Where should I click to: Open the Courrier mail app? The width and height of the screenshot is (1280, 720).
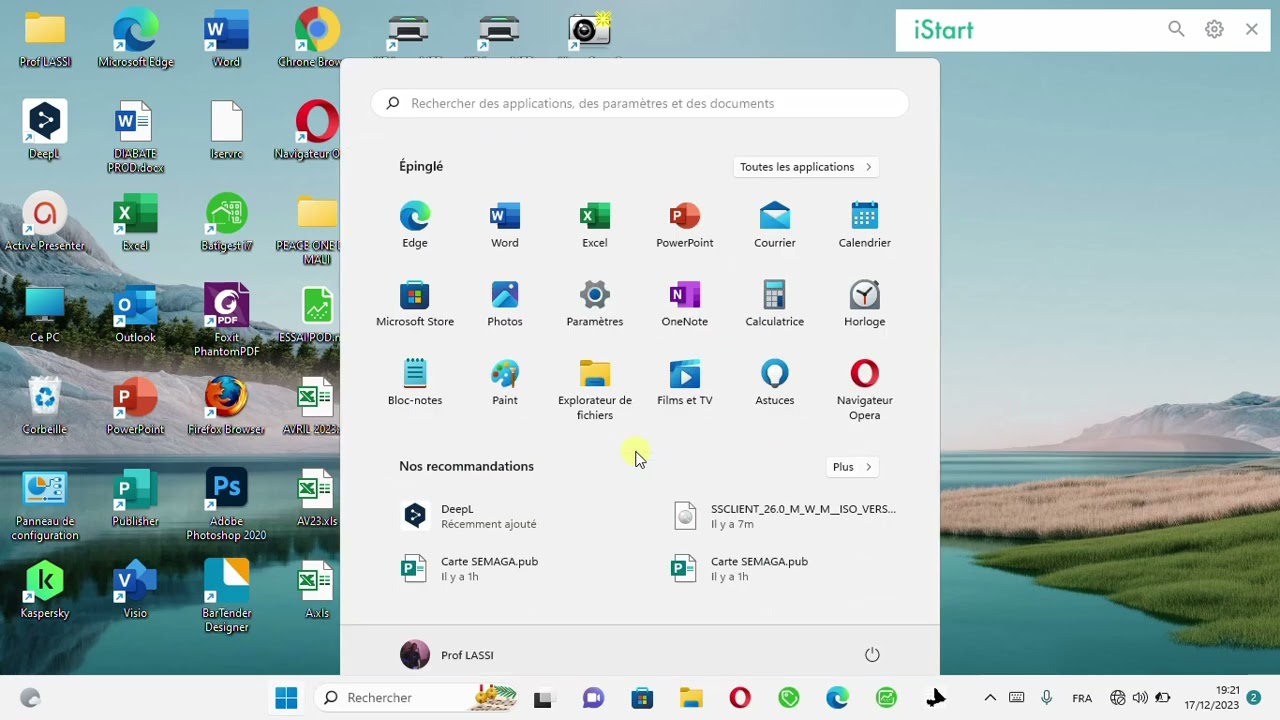coord(774,225)
